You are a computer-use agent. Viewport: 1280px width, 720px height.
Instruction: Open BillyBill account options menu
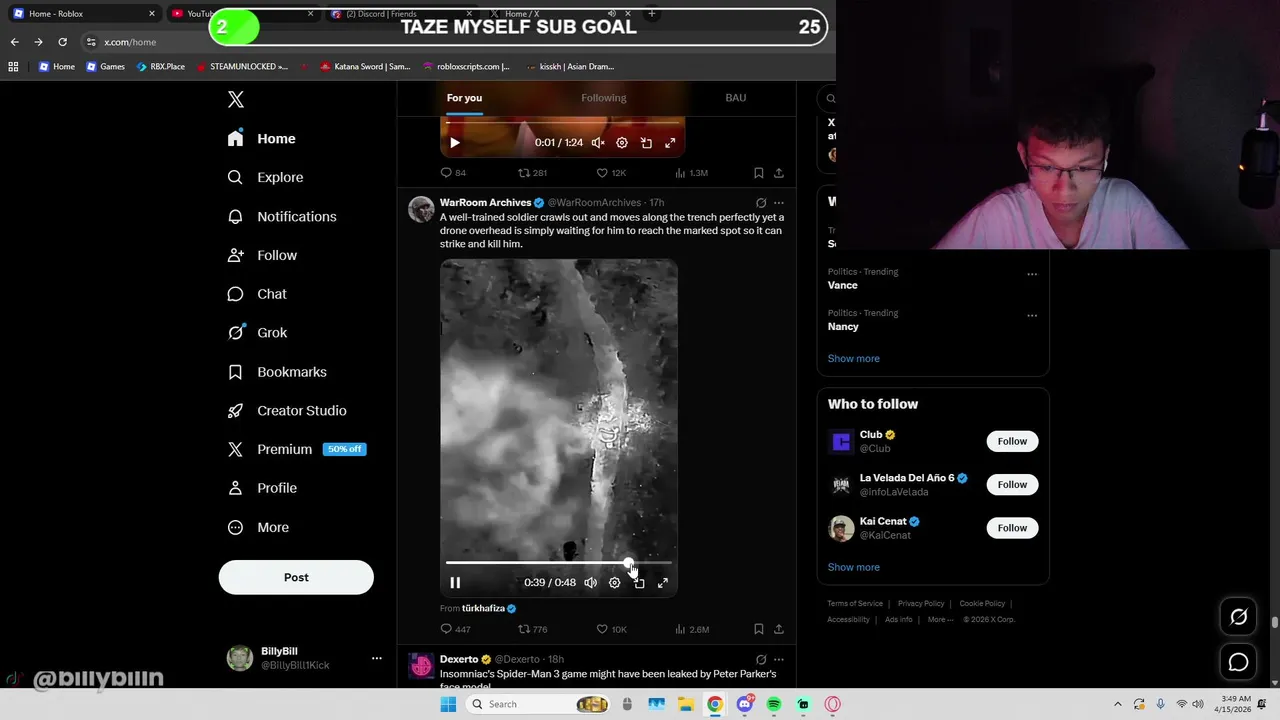click(x=377, y=658)
